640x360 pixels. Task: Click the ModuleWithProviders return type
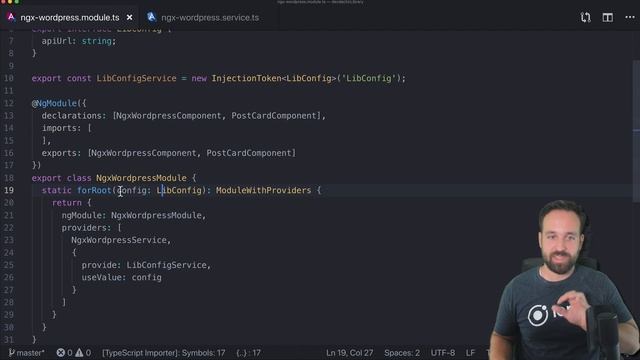pyautogui.click(x=263, y=190)
